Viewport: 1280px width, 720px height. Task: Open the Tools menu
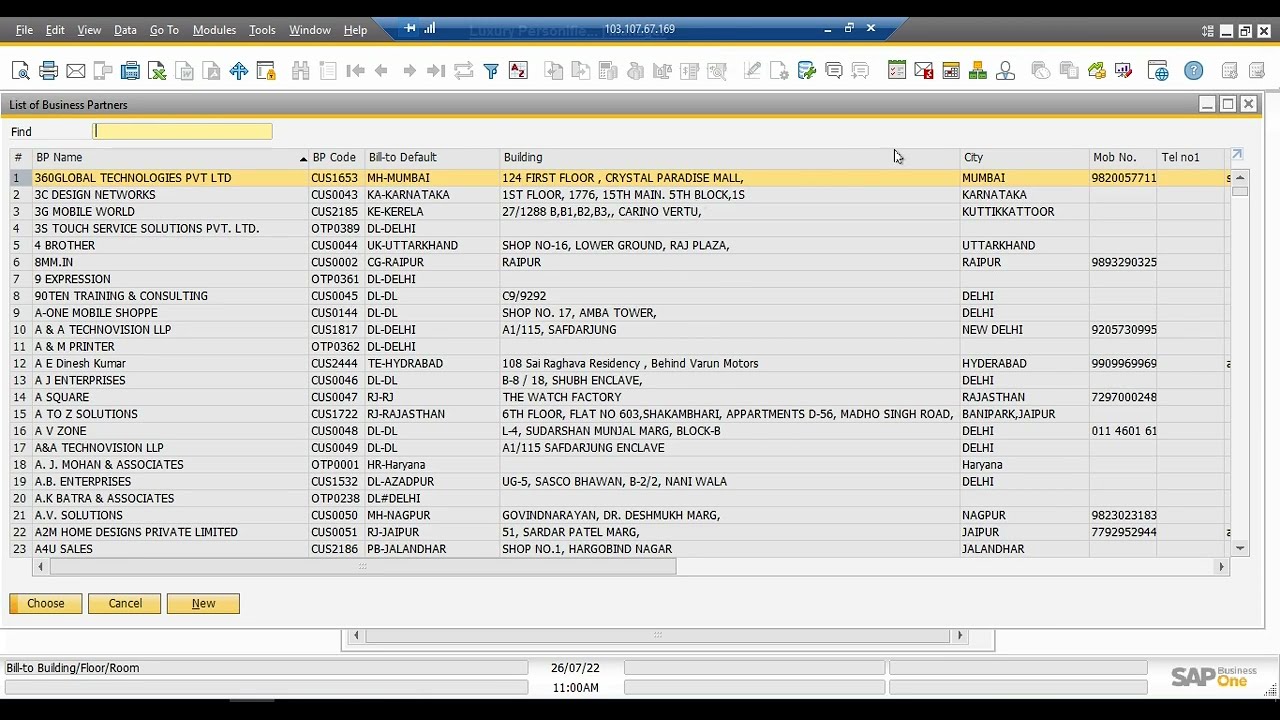262,30
